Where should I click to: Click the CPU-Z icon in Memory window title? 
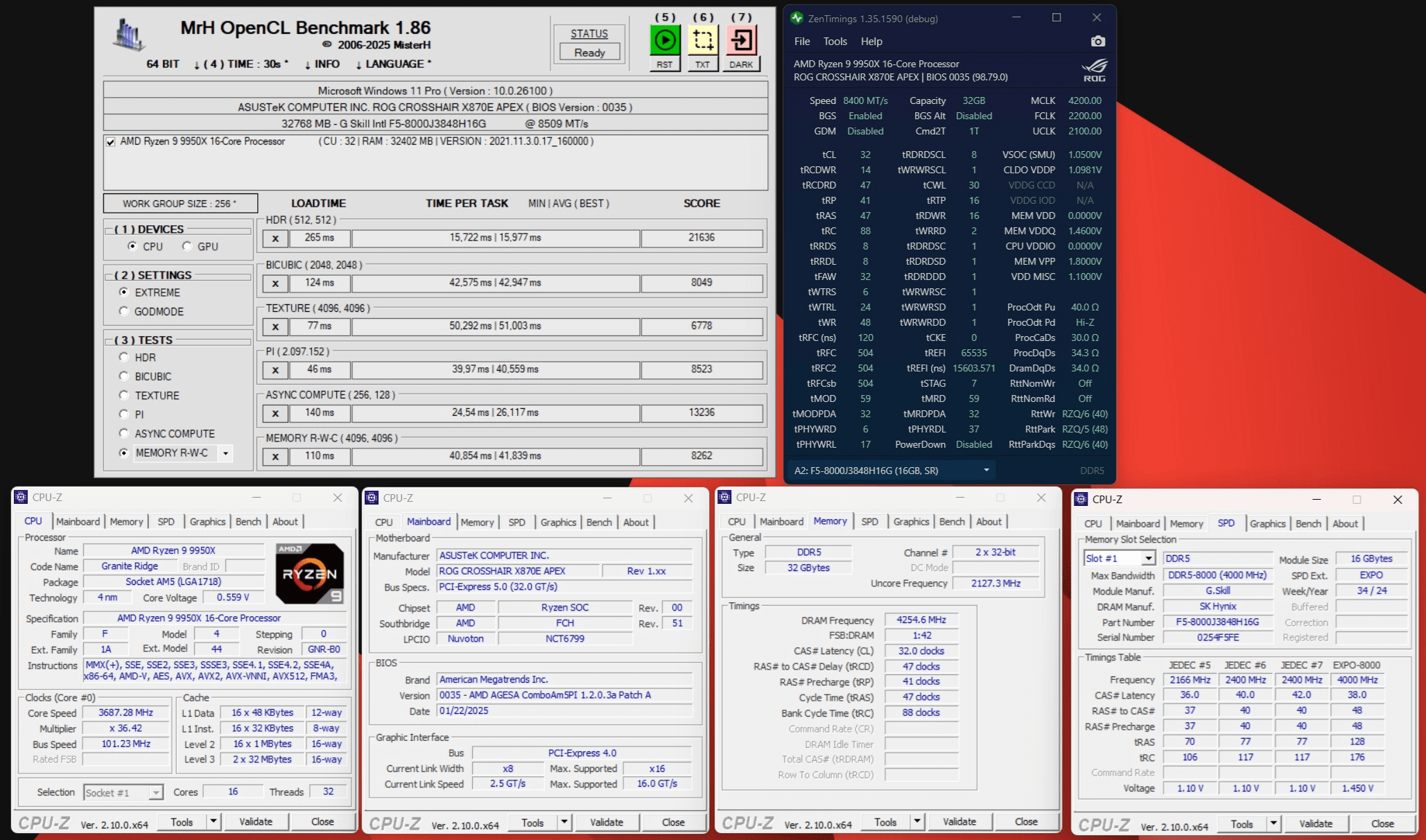tap(725, 497)
